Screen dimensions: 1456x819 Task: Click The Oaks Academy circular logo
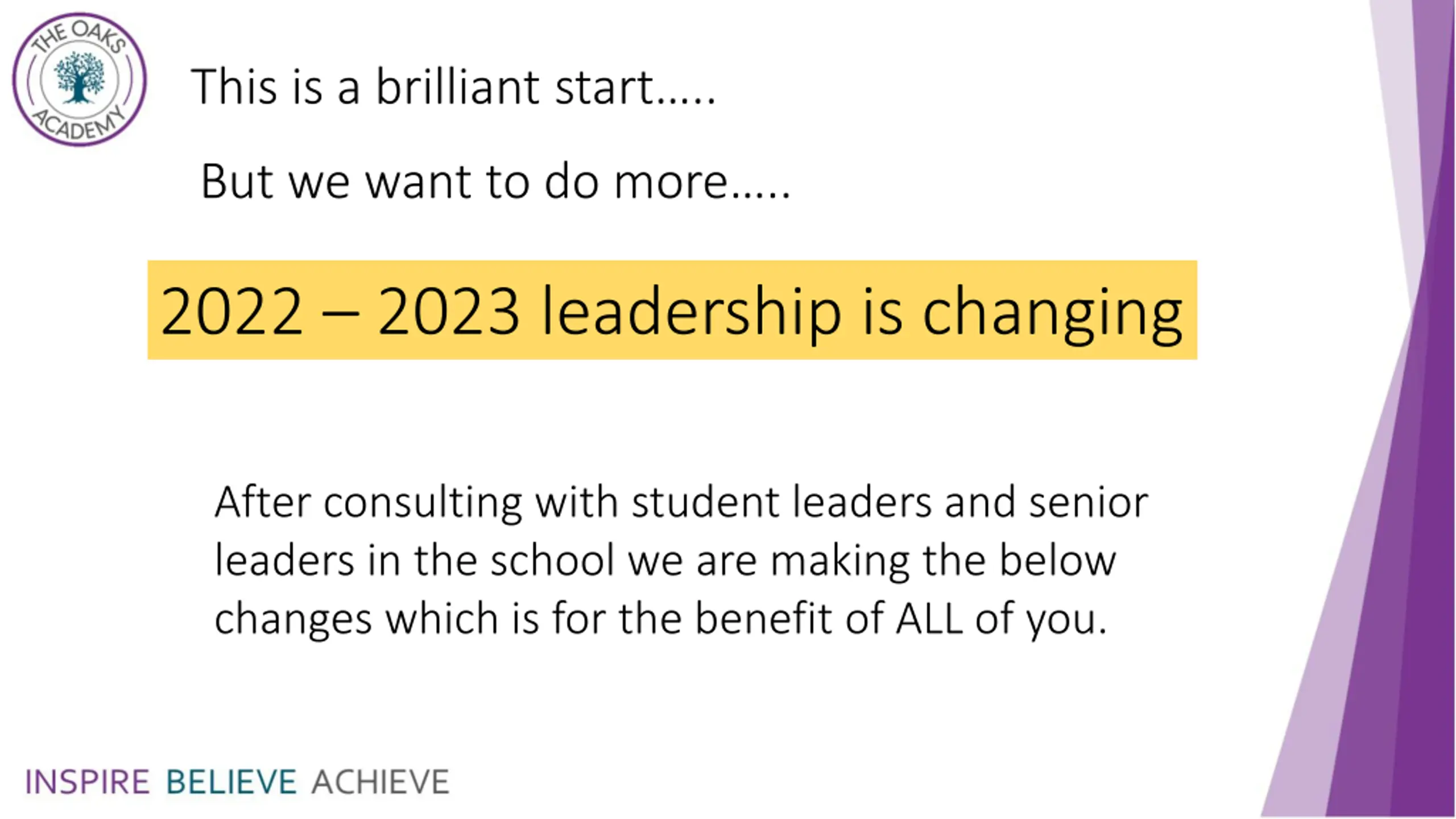pos(80,80)
